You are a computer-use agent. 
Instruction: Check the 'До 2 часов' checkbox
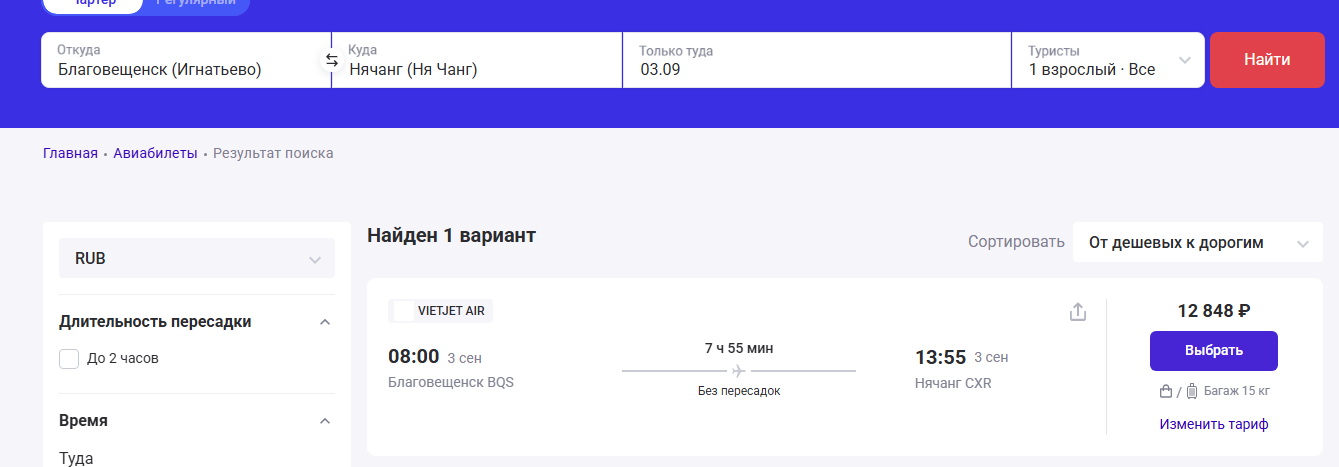[x=69, y=358]
